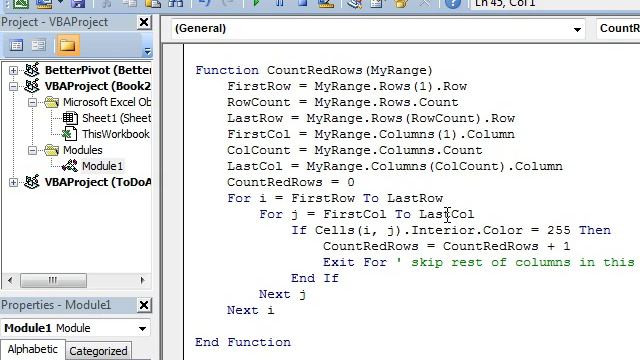Click the Microsoft Excel Objects folder icon
The width and height of the screenshot is (640, 360).
coord(51,102)
